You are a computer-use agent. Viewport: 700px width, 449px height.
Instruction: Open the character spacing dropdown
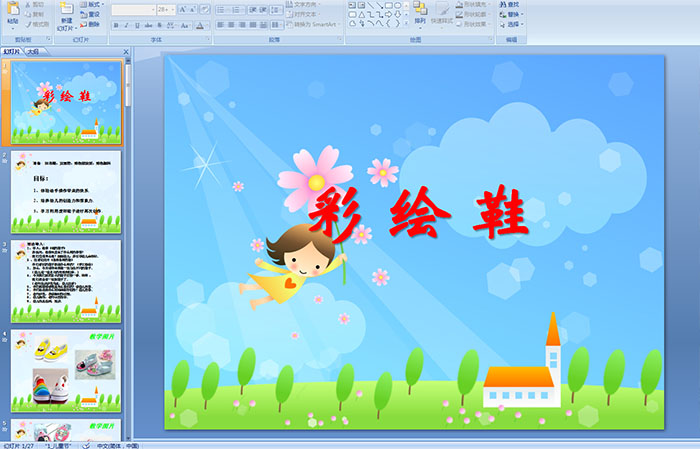pyautogui.click(x=171, y=25)
